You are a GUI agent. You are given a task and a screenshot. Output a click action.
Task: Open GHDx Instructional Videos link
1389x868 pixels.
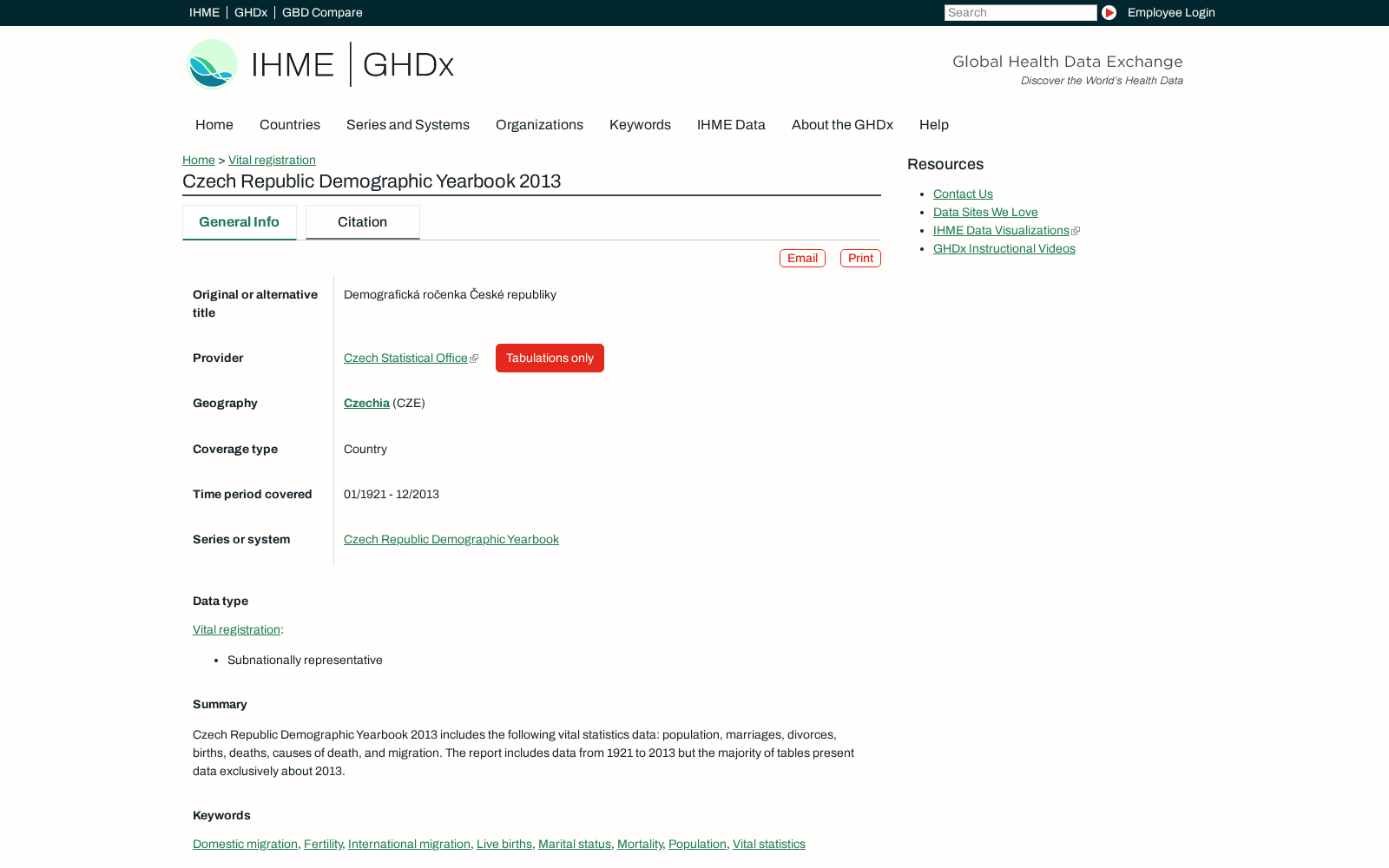click(x=1004, y=249)
